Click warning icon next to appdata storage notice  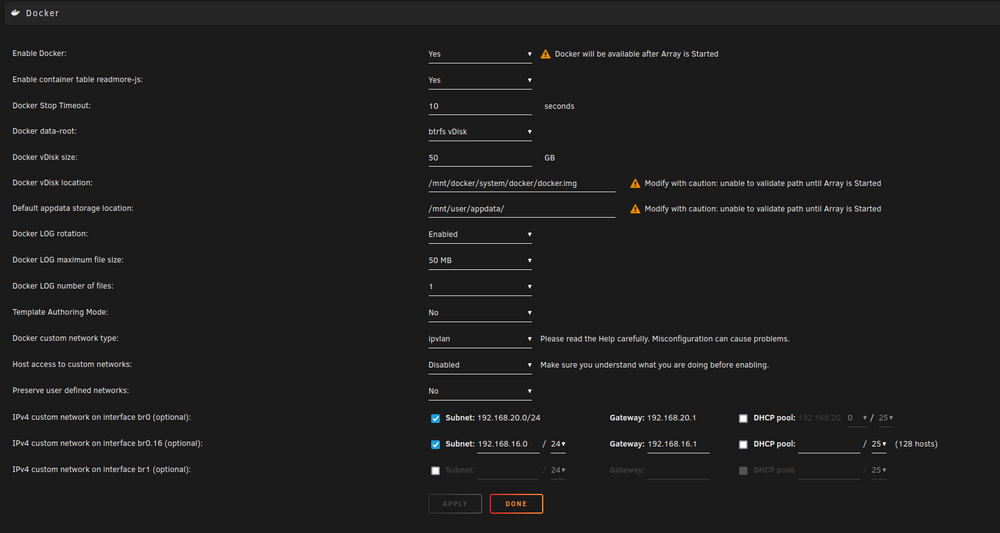tap(635, 208)
